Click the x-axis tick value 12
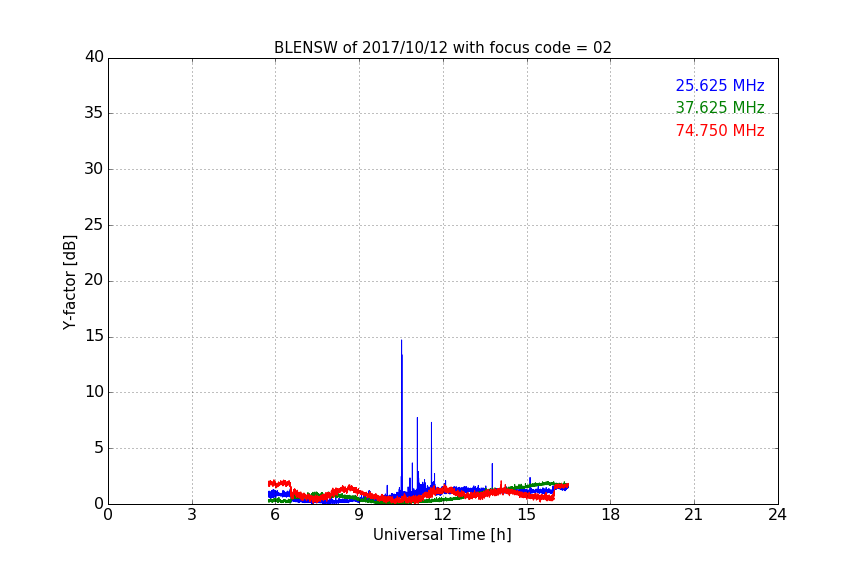864x576 pixels. pyautogui.click(x=442, y=515)
